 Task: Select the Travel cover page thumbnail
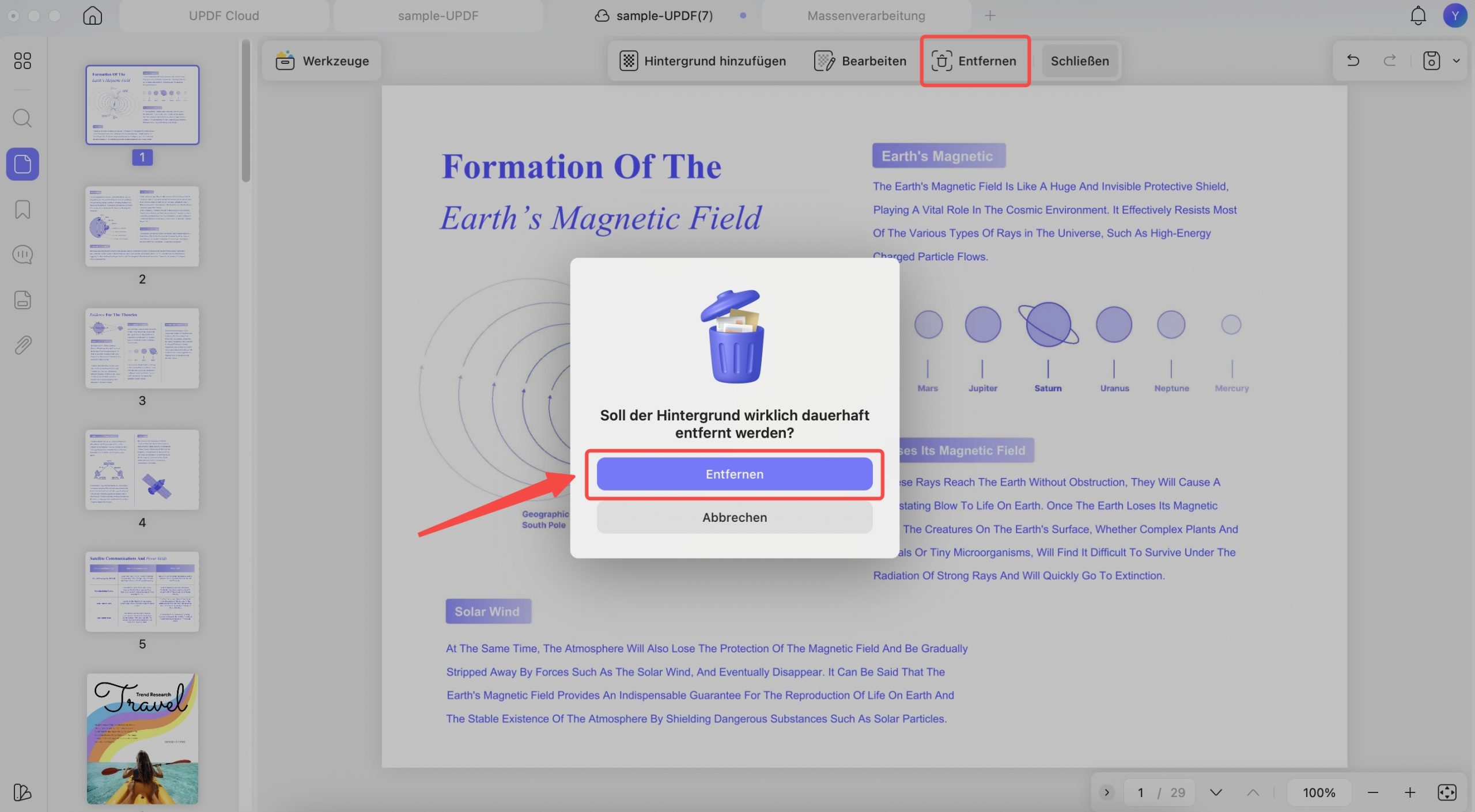(x=142, y=739)
